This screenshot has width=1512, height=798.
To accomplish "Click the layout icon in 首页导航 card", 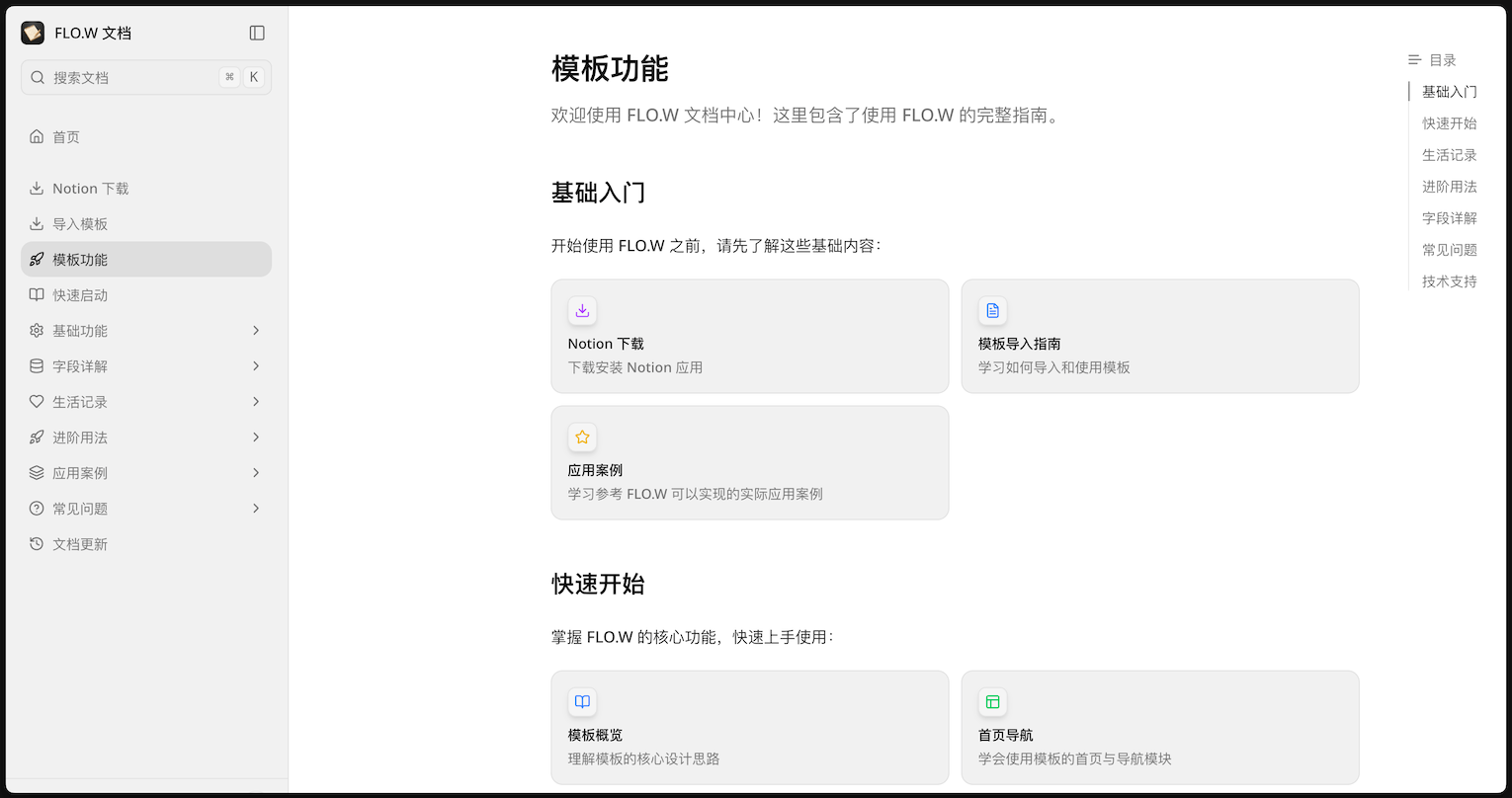I will 992,702.
